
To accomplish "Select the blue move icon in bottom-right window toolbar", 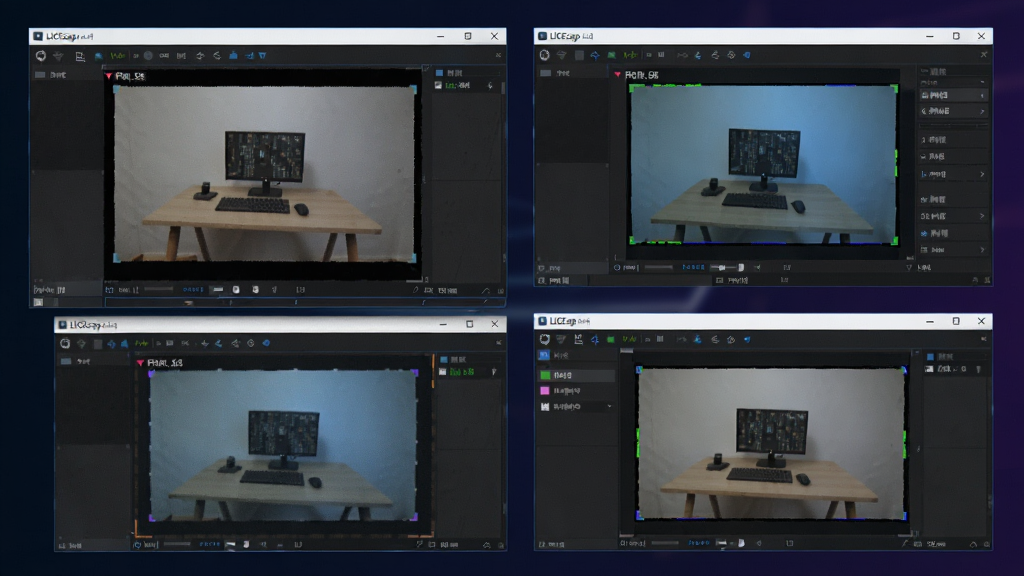I will click(x=594, y=340).
